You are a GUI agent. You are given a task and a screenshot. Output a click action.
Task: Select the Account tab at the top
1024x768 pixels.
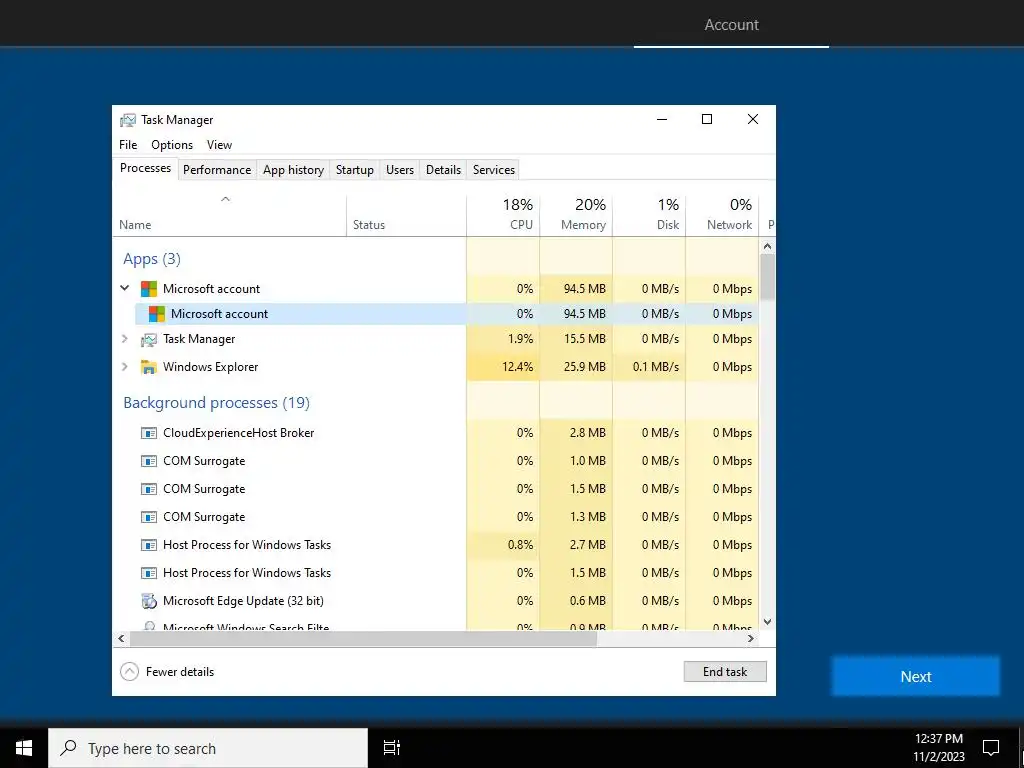[731, 25]
